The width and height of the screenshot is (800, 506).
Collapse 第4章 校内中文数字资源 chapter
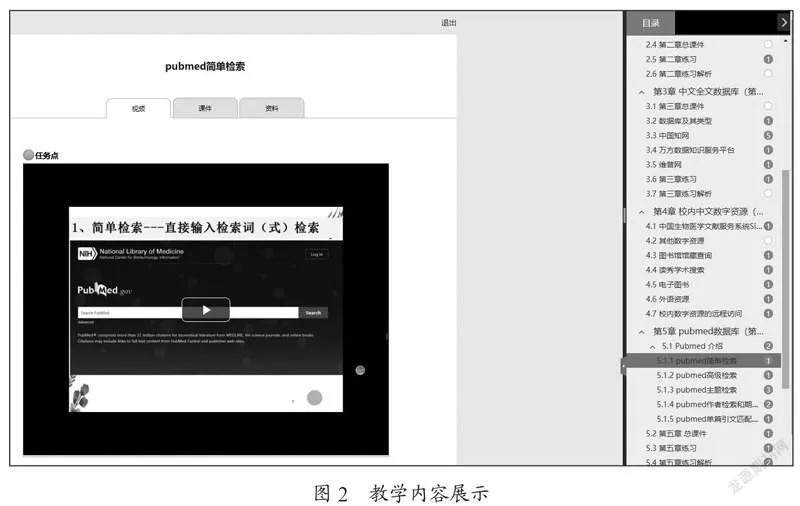[641, 212]
